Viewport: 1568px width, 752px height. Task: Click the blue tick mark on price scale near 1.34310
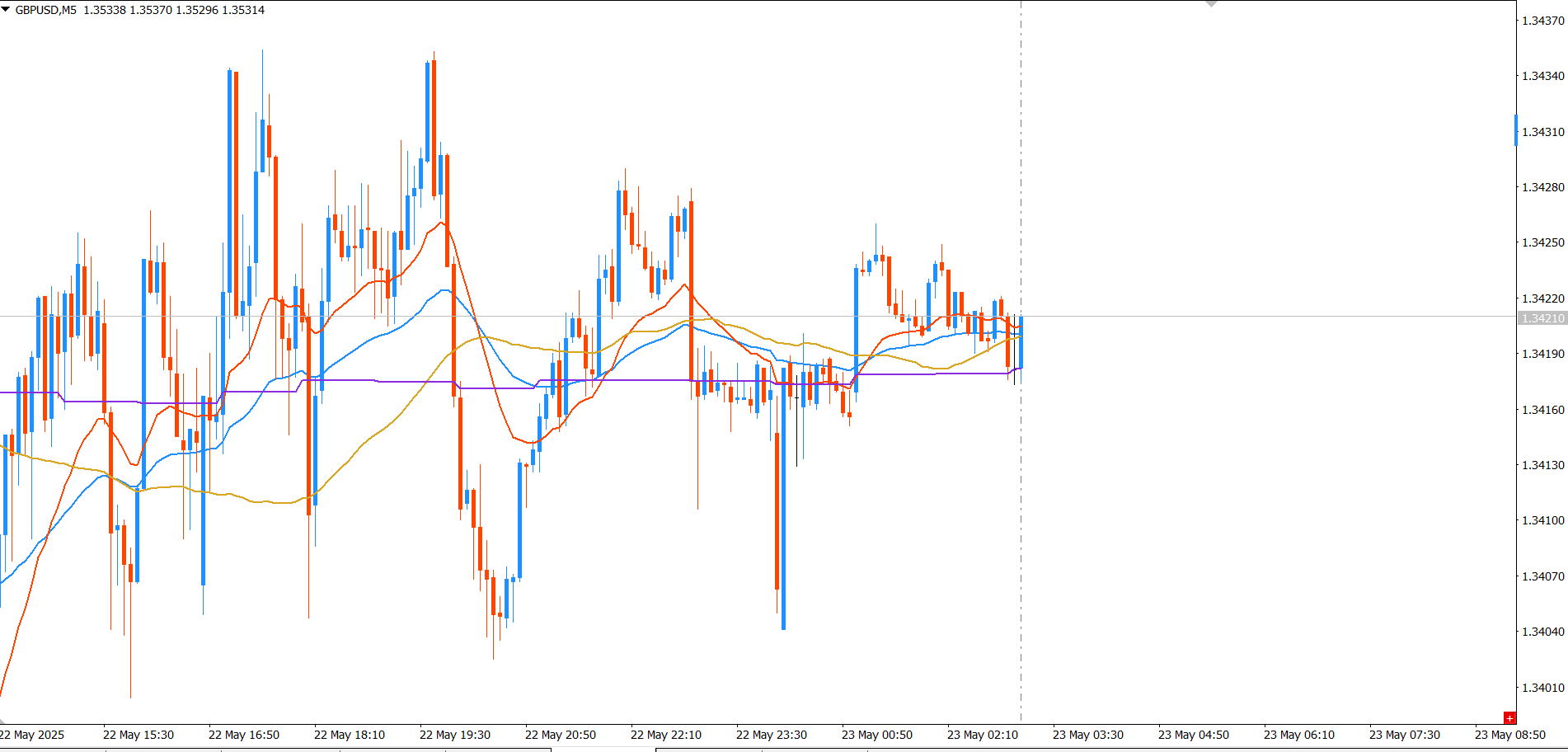1515,130
